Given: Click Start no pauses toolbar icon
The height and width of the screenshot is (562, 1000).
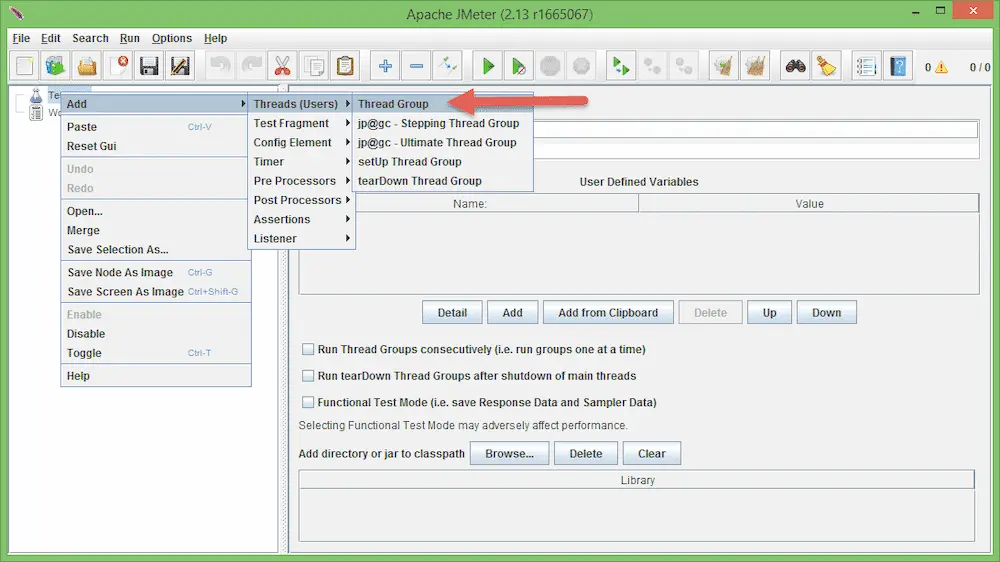Looking at the screenshot, I should (x=518, y=66).
